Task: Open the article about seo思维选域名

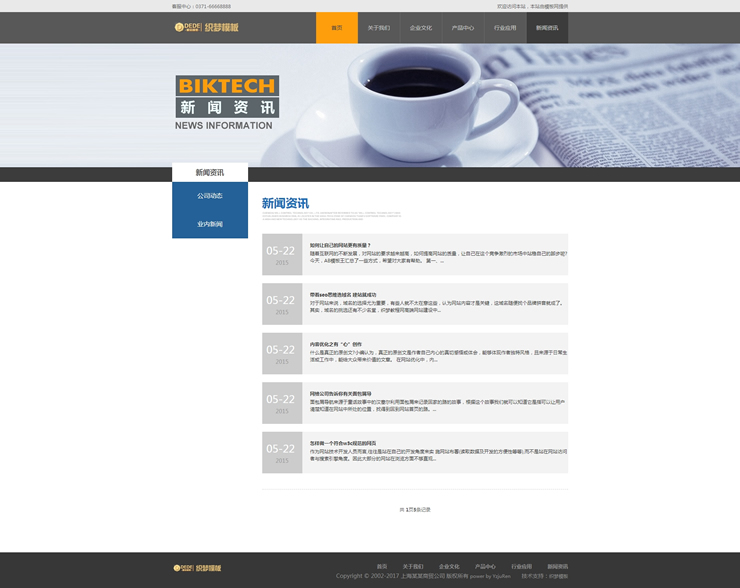Action: 343,295
